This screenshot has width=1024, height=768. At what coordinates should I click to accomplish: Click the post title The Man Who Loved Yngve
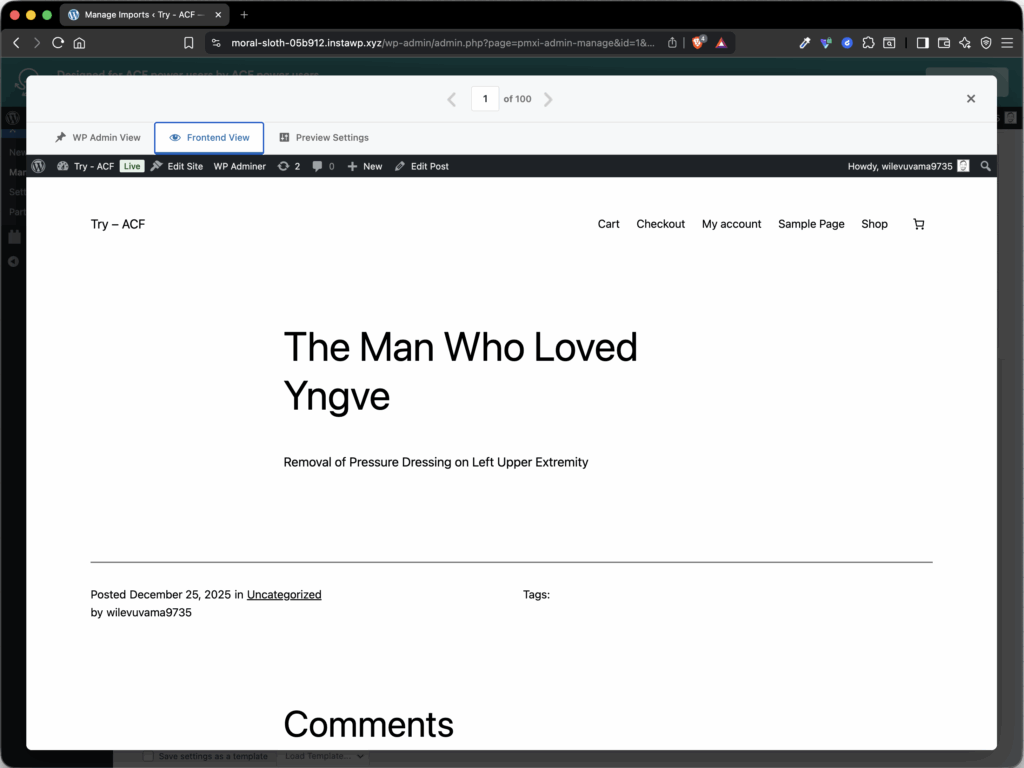(460, 371)
